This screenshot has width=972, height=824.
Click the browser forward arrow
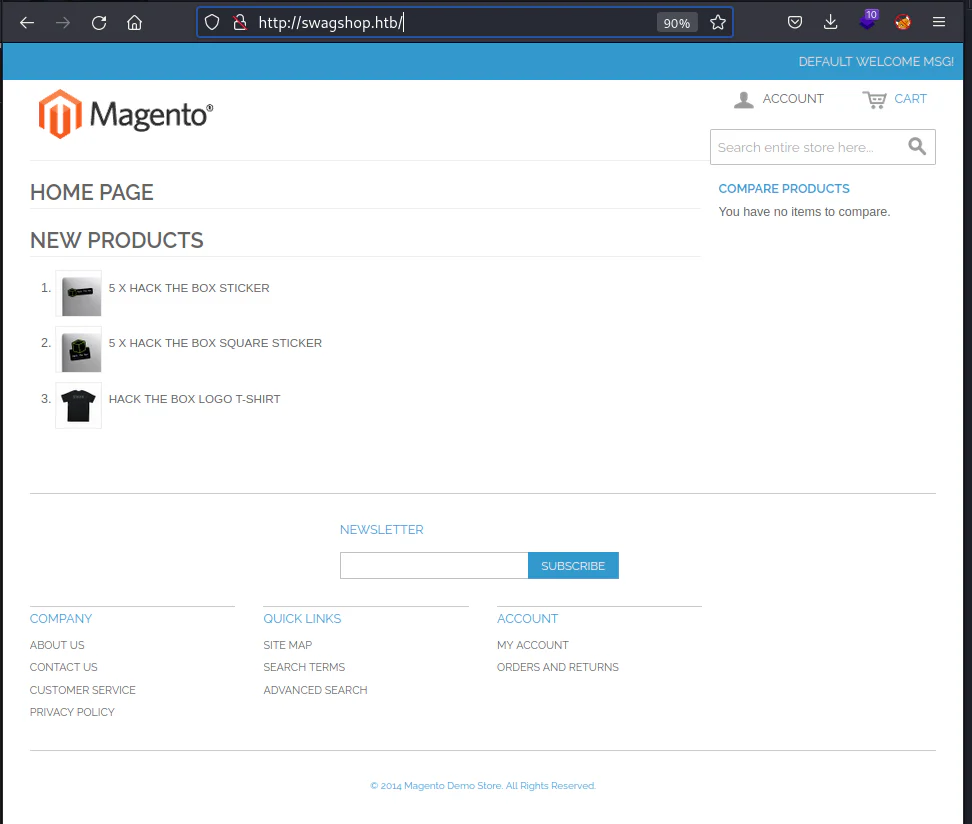point(63,23)
